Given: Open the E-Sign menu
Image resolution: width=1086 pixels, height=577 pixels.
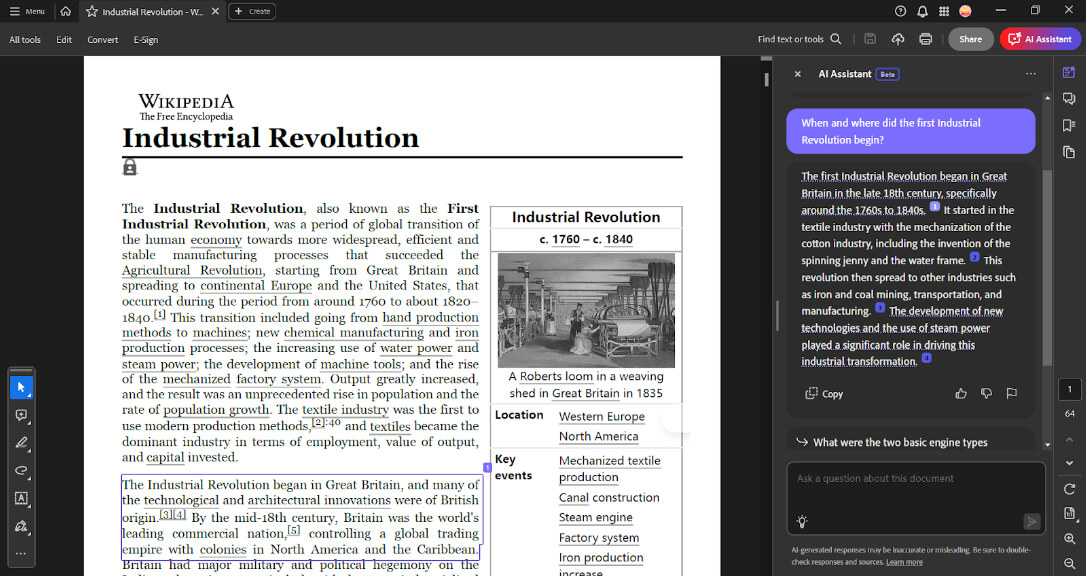Looking at the screenshot, I should pyautogui.click(x=145, y=39).
